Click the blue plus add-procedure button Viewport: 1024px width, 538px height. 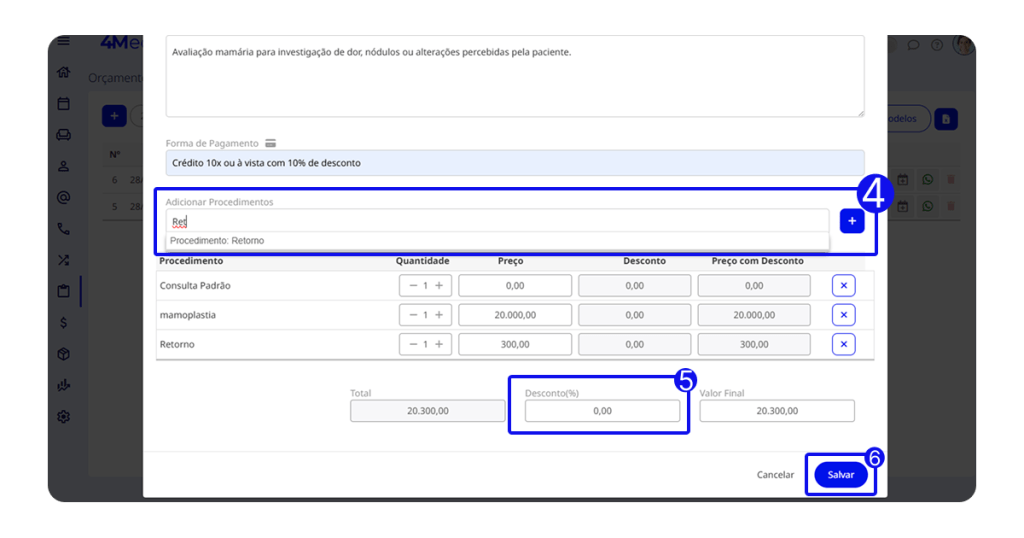(x=852, y=221)
